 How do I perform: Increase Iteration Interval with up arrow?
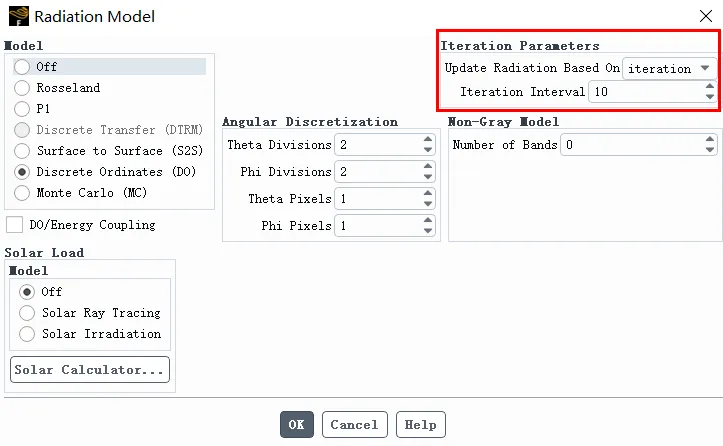pos(710,87)
